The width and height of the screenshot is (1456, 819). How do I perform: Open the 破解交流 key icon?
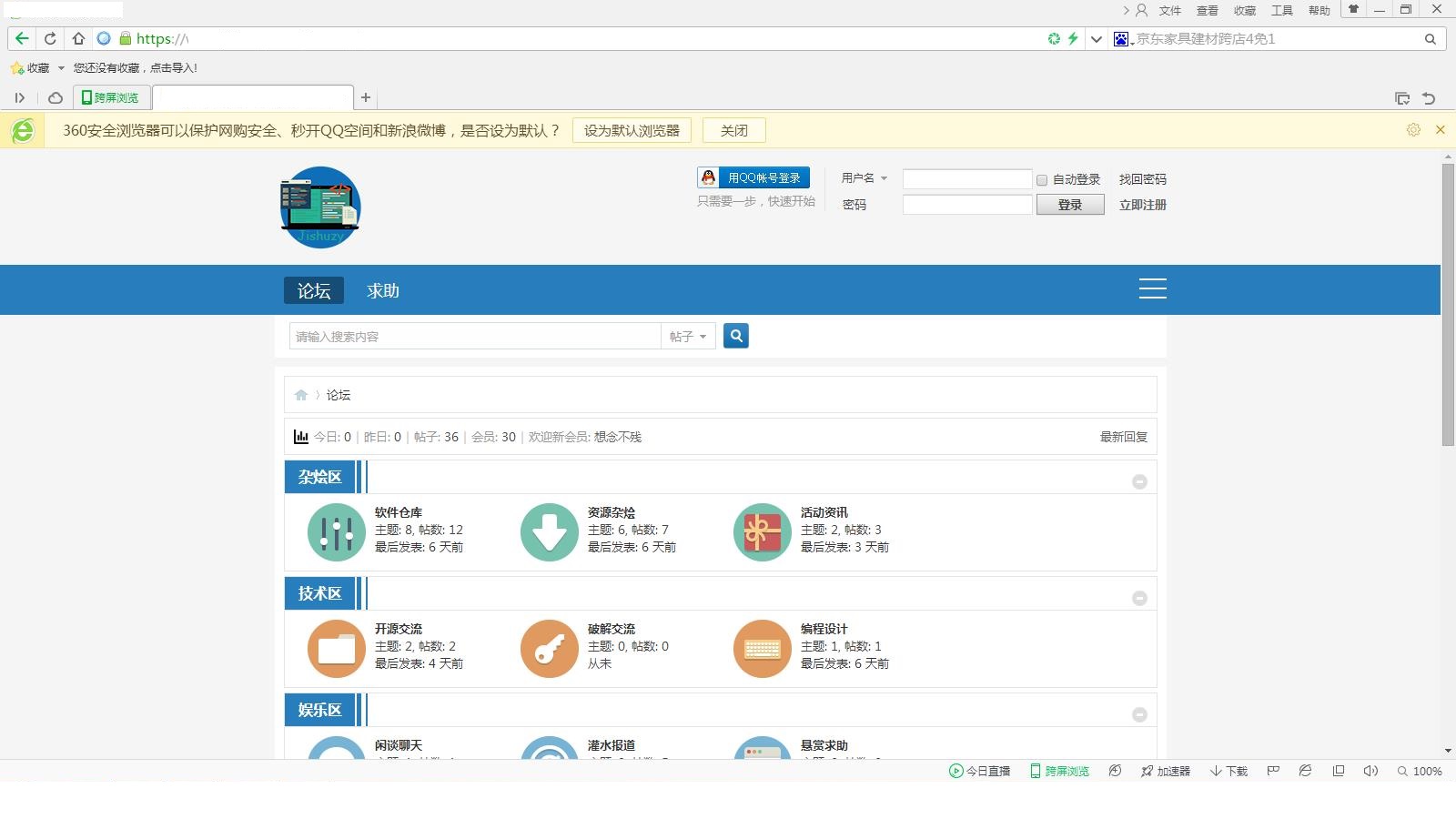coord(549,648)
